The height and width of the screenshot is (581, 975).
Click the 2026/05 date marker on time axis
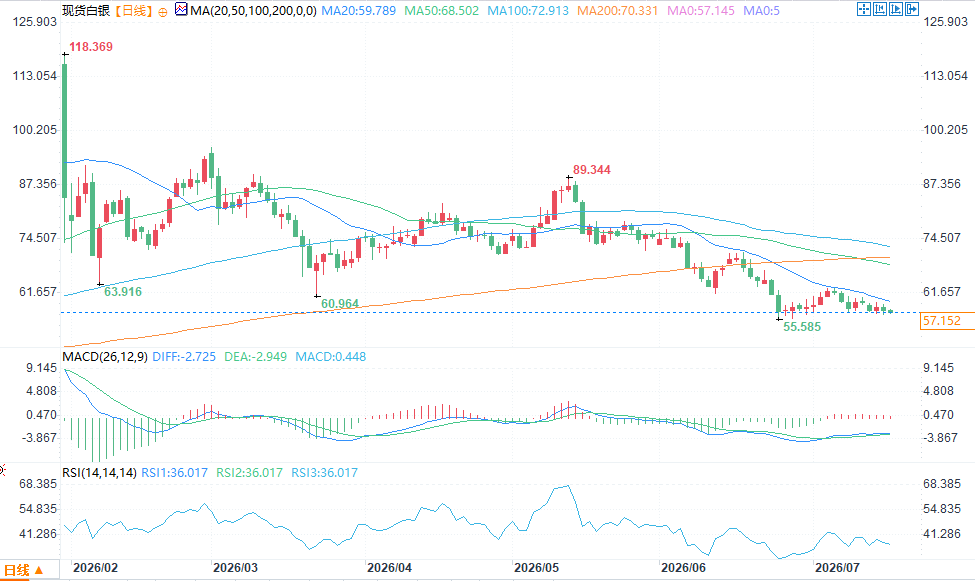537,567
